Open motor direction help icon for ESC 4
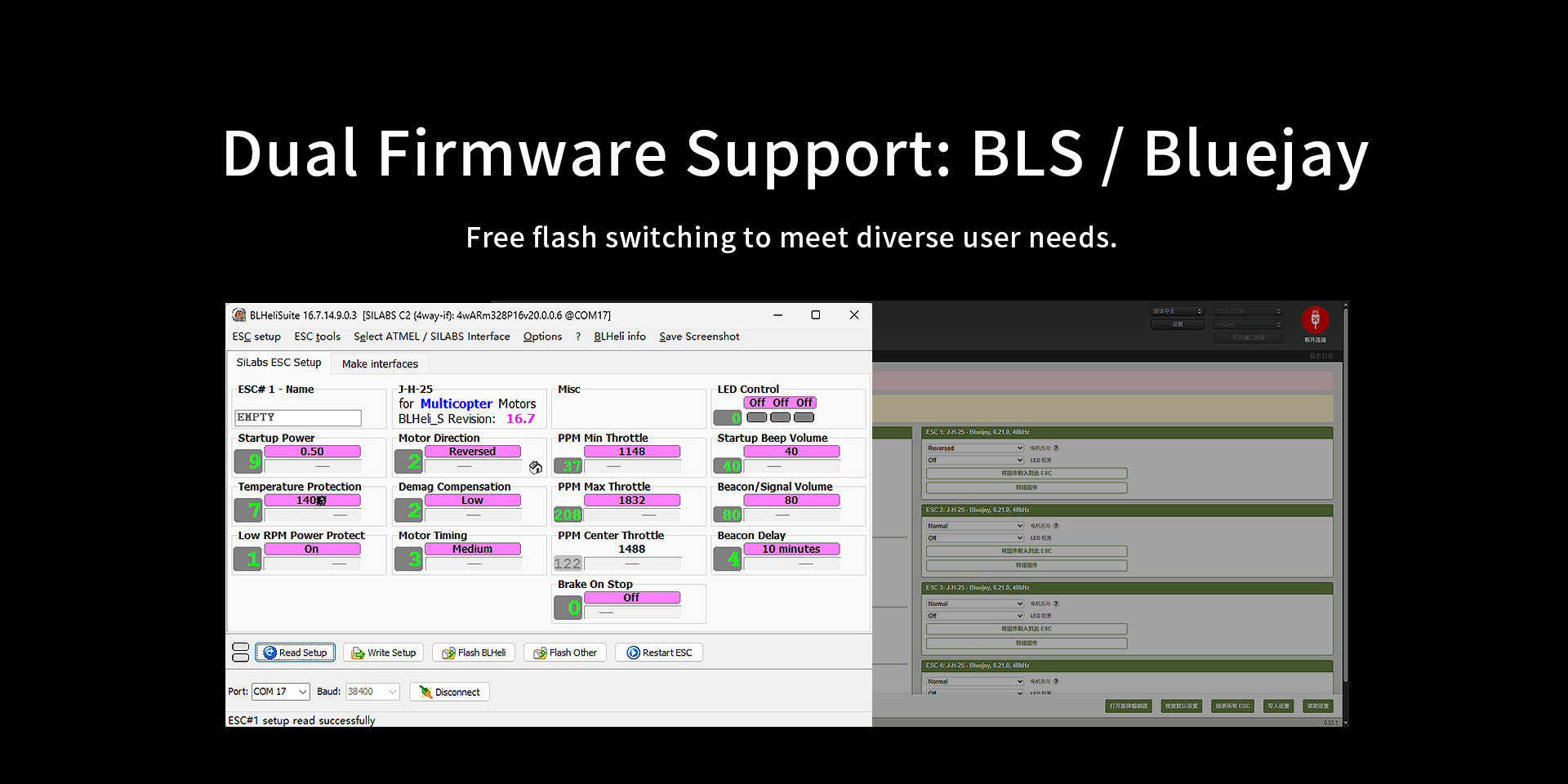This screenshot has height=784, width=1568. pos(1056,681)
